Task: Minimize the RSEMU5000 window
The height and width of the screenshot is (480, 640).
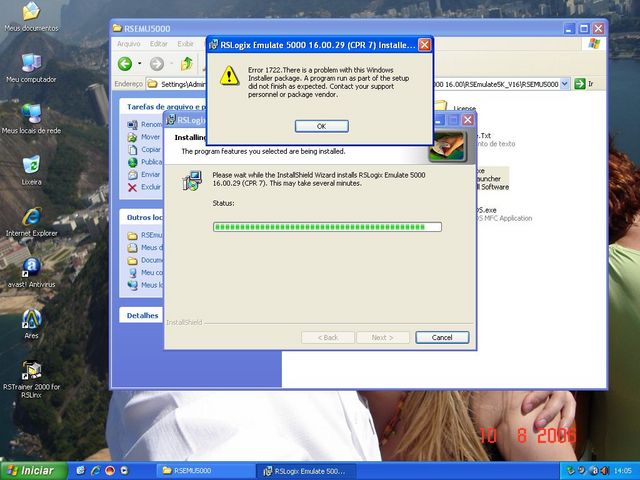Action: coord(570,29)
